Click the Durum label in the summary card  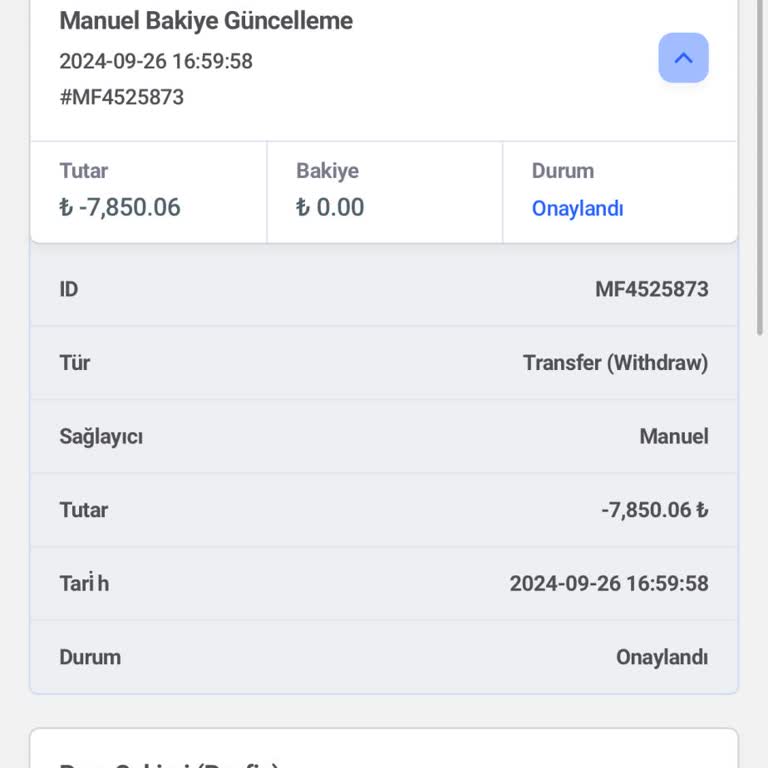click(x=563, y=171)
